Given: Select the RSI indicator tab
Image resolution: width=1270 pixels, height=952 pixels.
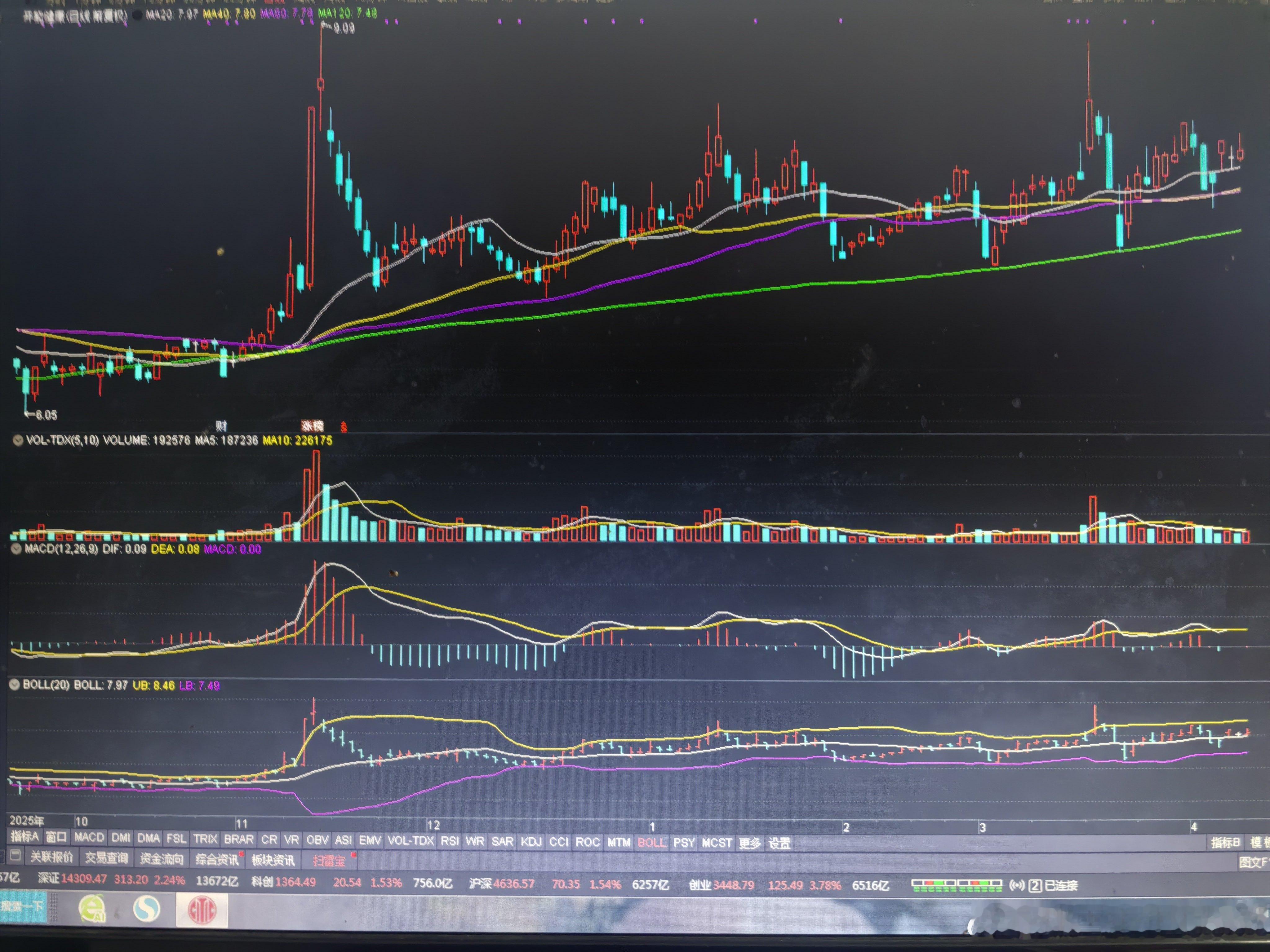Looking at the screenshot, I should tap(449, 841).
